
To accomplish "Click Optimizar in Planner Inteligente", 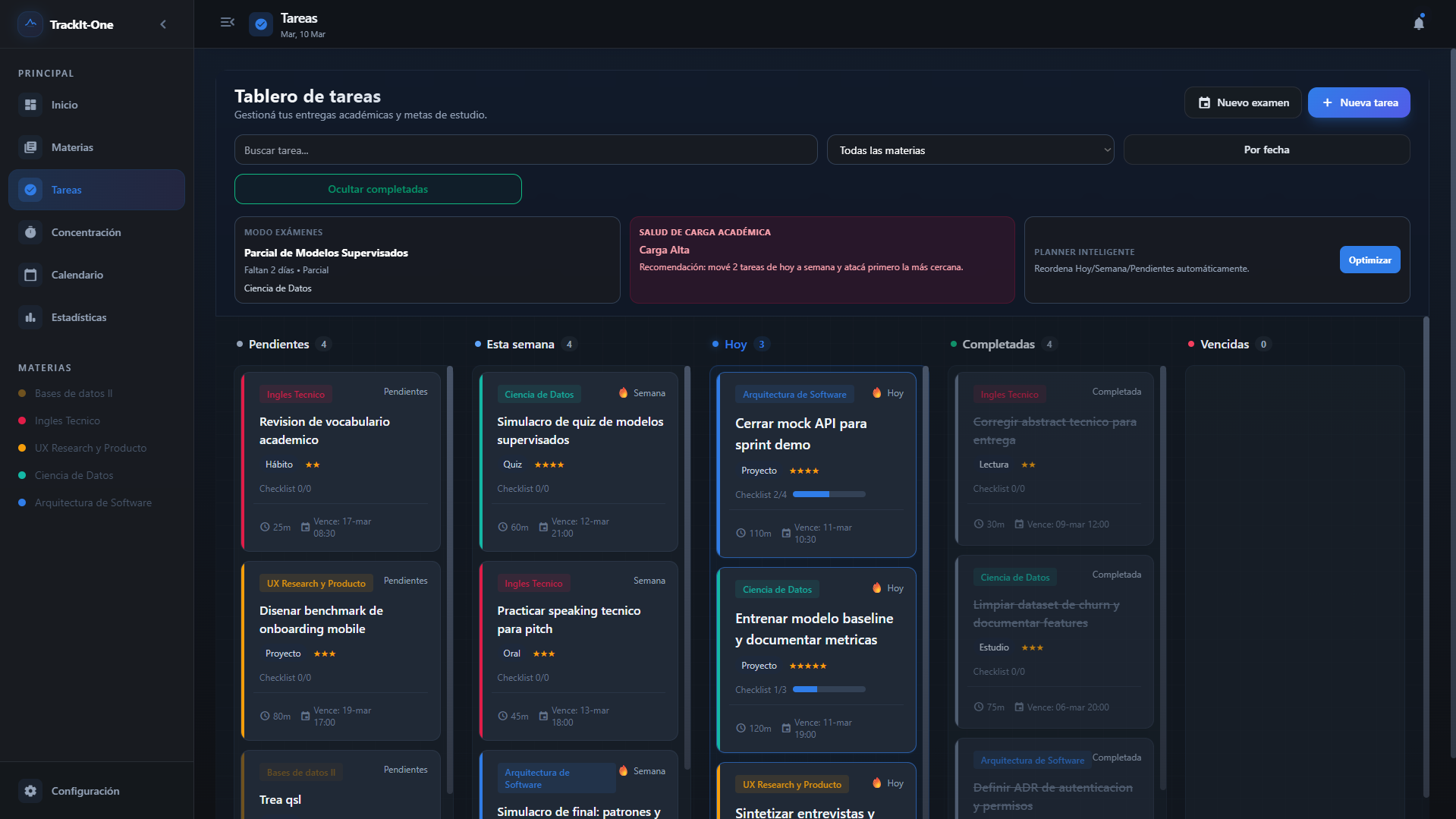I will [x=1370, y=260].
